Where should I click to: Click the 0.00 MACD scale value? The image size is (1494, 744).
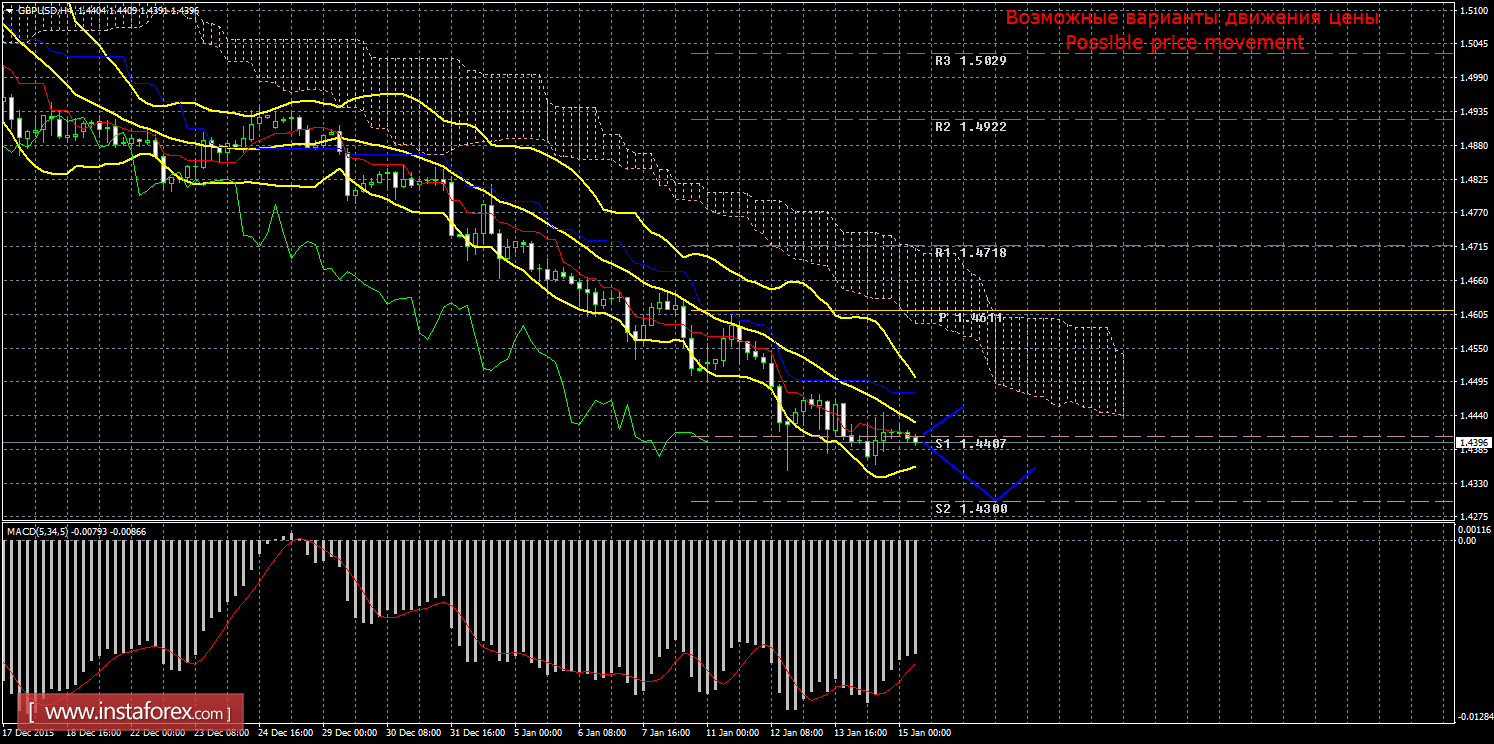(1466, 541)
